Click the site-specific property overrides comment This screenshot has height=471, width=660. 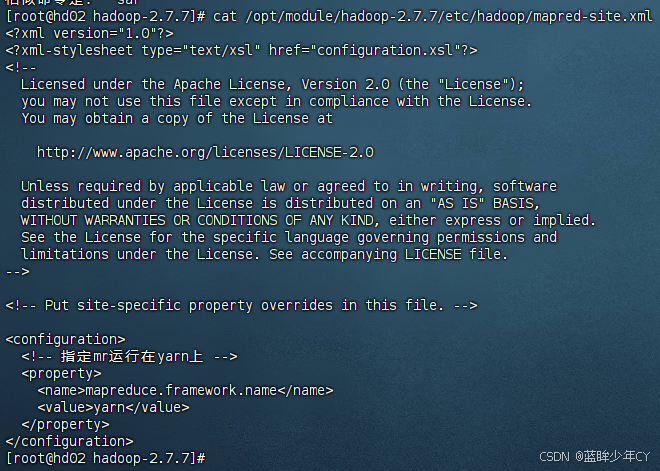click(242, 305)
